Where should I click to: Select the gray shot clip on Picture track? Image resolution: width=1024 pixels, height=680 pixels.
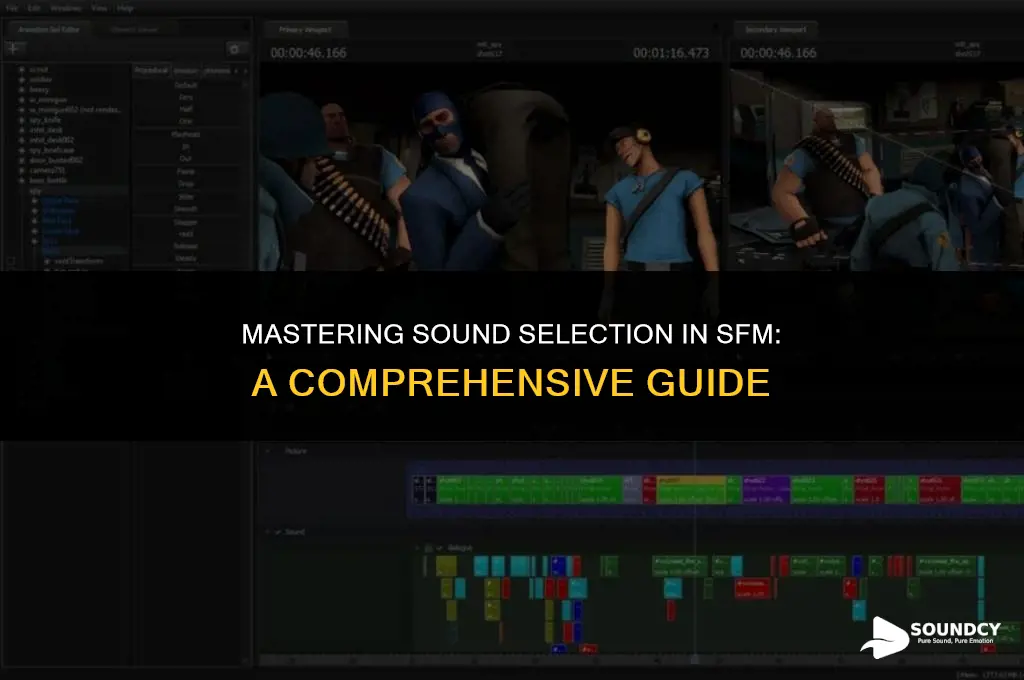(632, 490)
